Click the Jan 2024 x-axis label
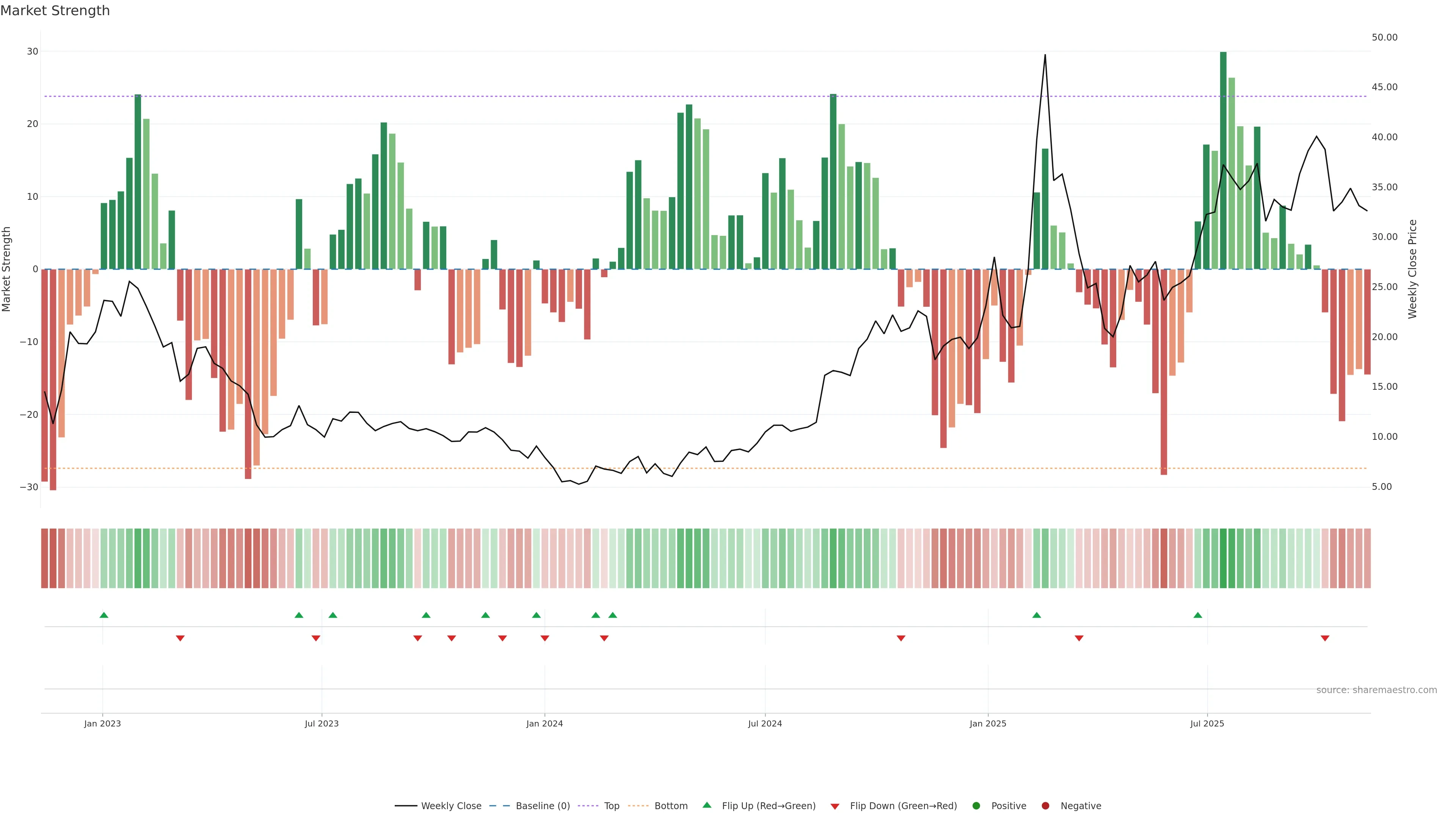 pyautogui.click(x=544, y=723)
